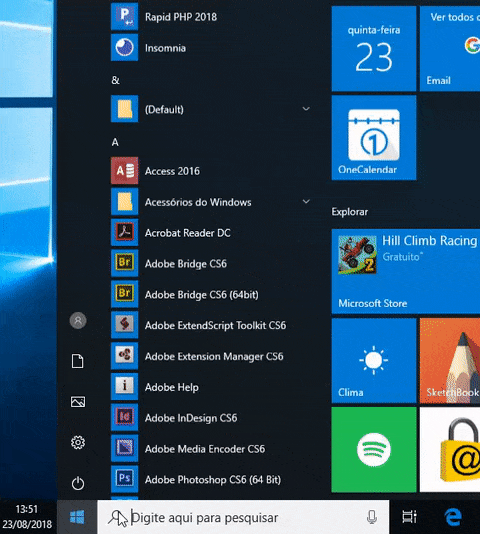Open Documents icon in Start sidebar
The image size is (480, 534).
78,361
